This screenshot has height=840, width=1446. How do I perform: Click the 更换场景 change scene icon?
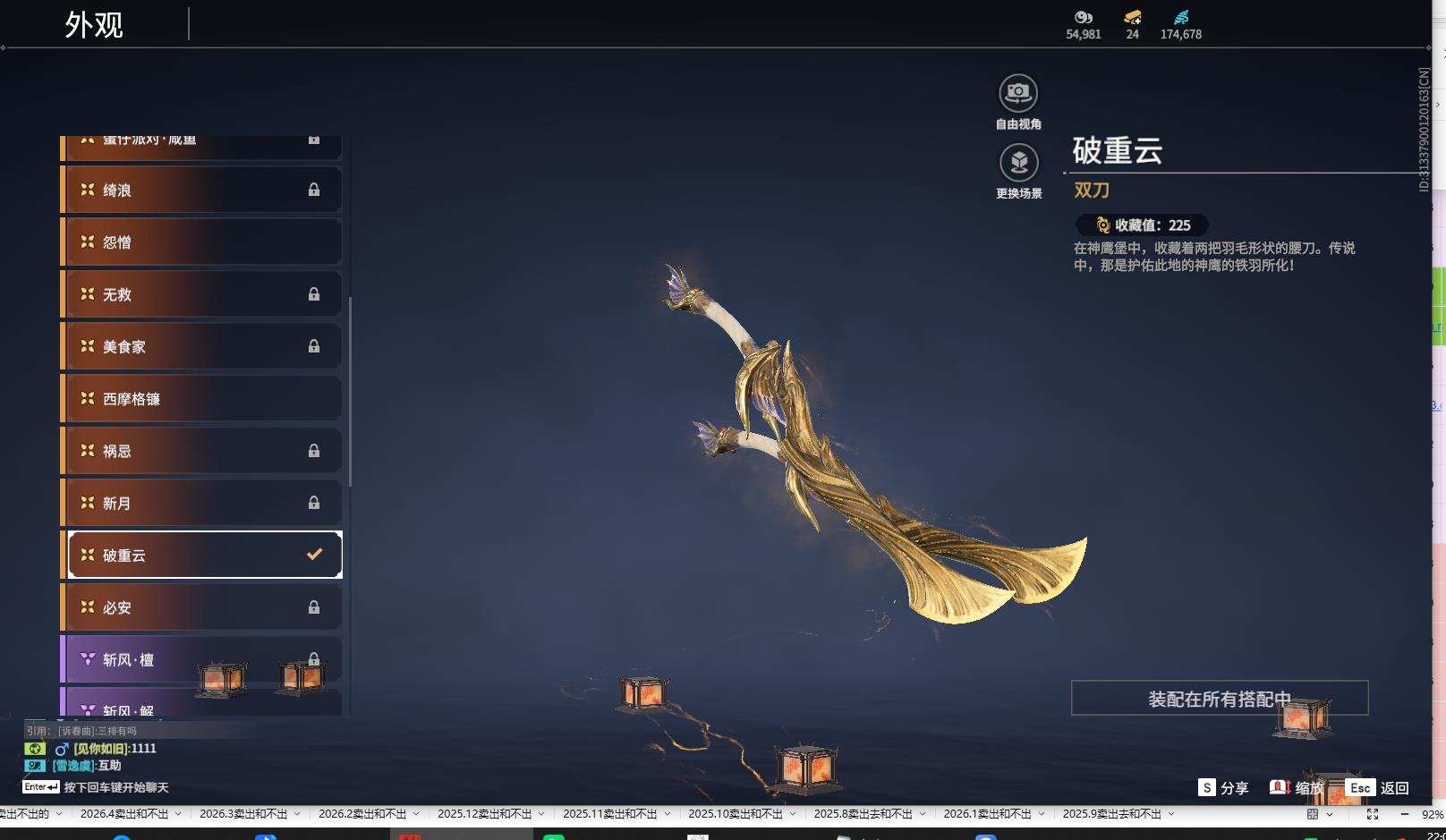[1018, 162]
